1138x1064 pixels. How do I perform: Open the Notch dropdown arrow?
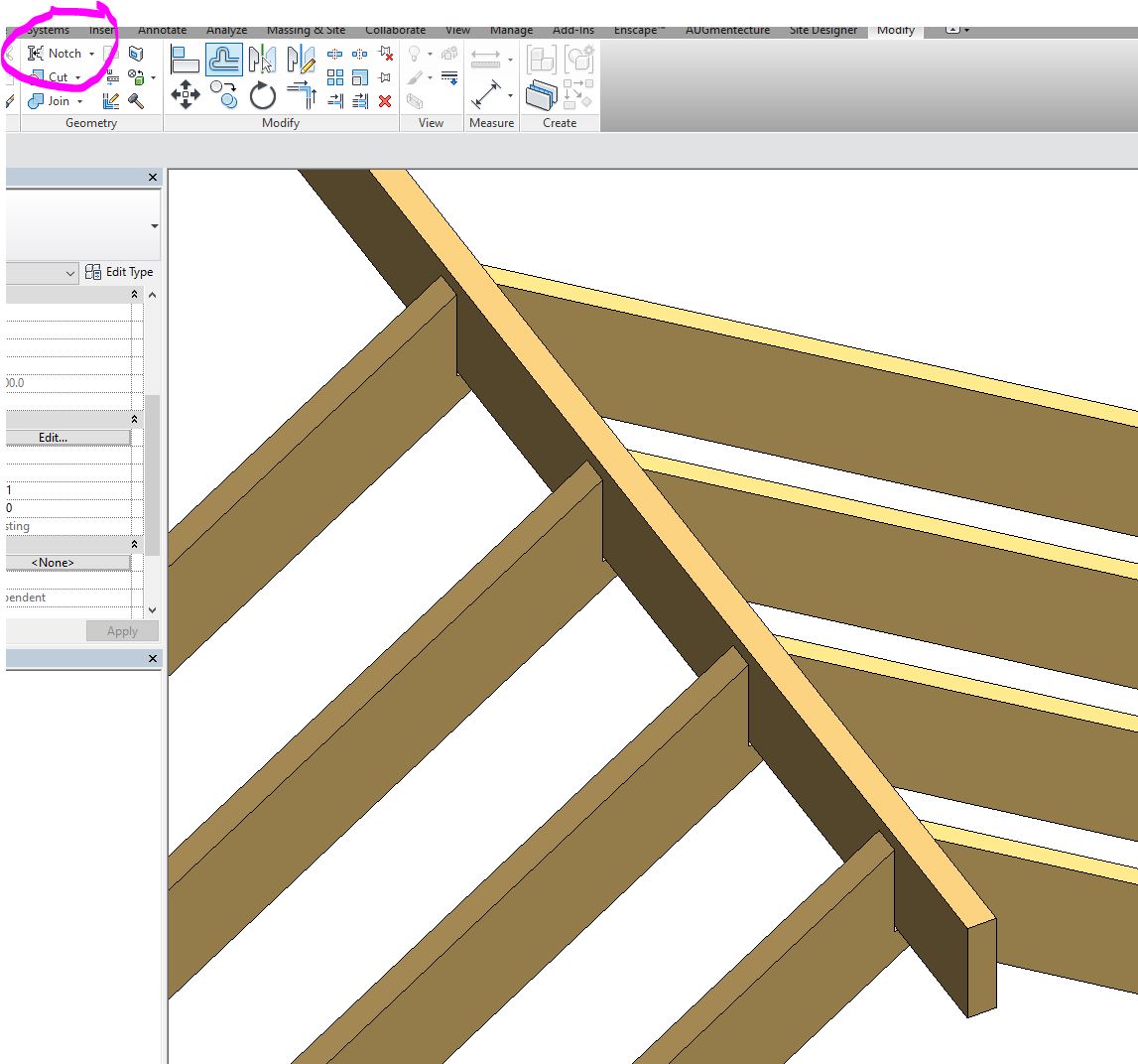pos(91,53)
